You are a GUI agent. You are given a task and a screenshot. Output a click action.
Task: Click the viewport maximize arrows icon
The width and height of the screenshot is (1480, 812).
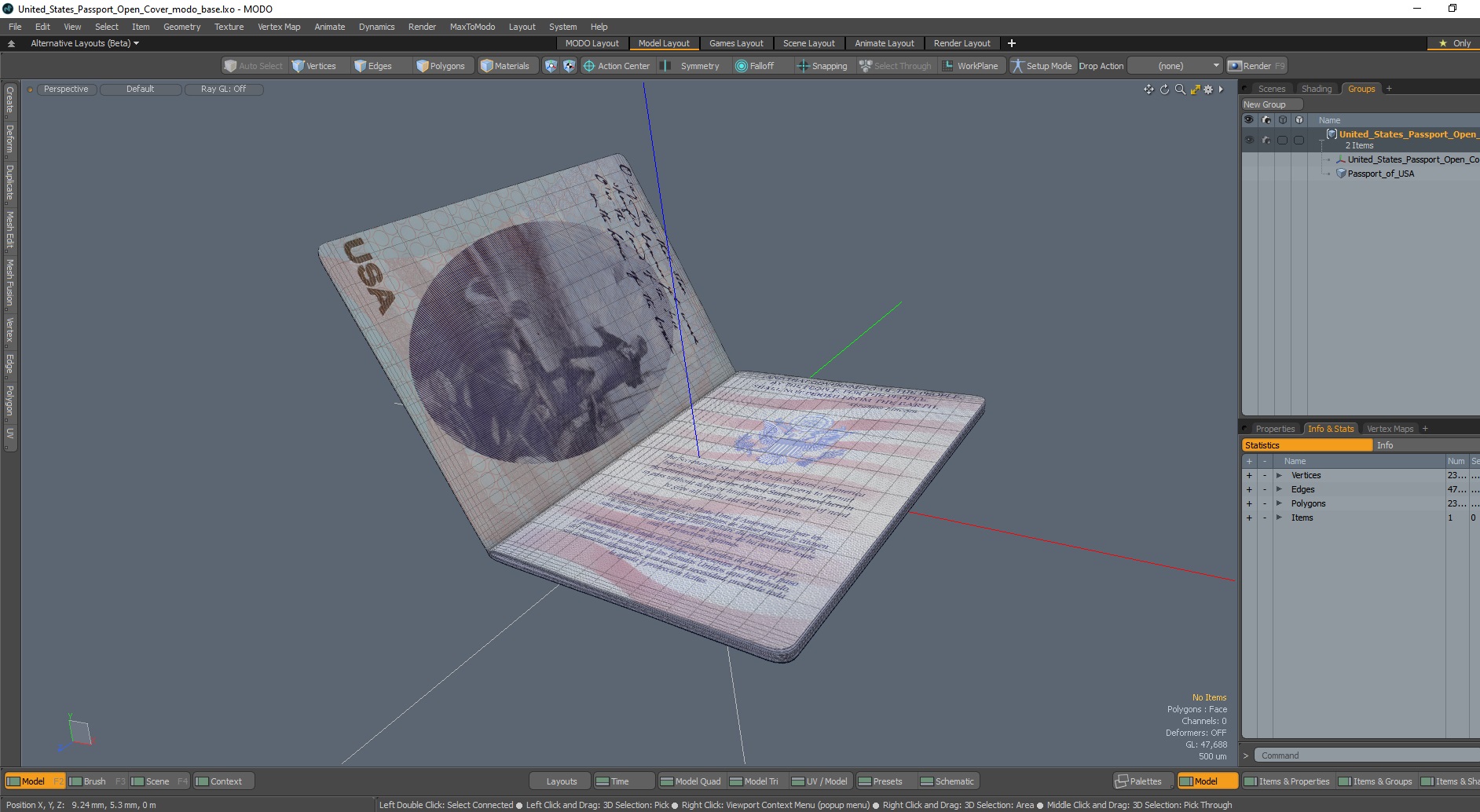[x=1195, y=90]
